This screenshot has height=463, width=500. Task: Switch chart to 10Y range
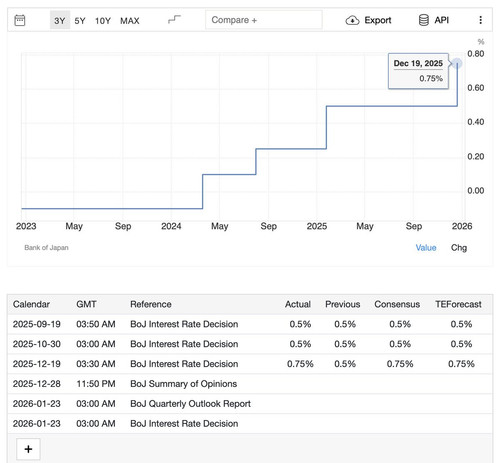103,21
